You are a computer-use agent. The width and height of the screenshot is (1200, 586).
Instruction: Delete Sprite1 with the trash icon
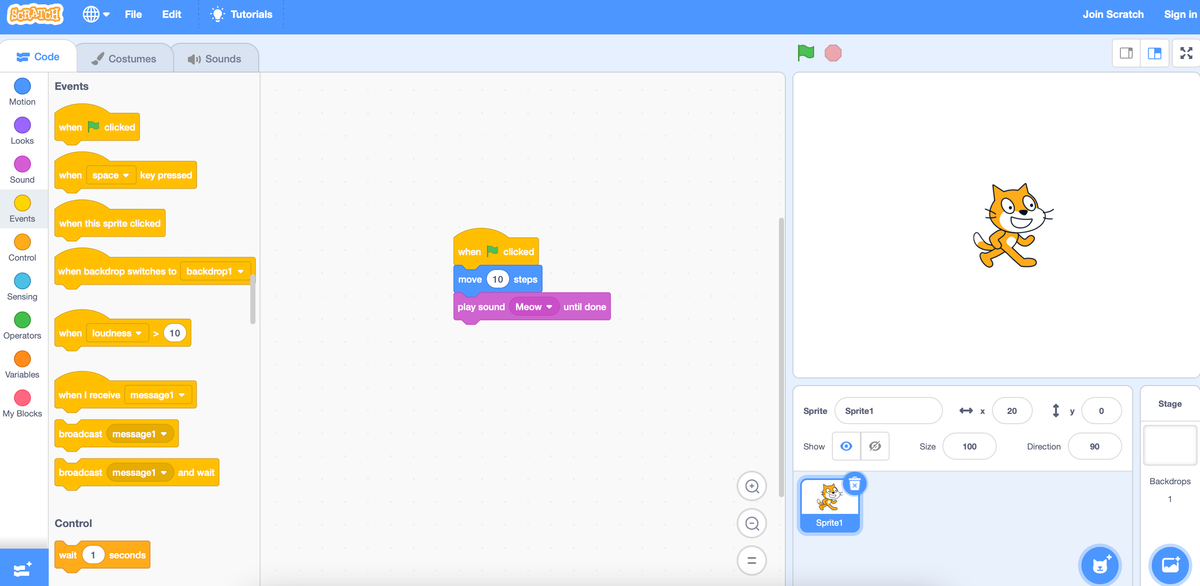pyautogui.click(x=854, y=484)
